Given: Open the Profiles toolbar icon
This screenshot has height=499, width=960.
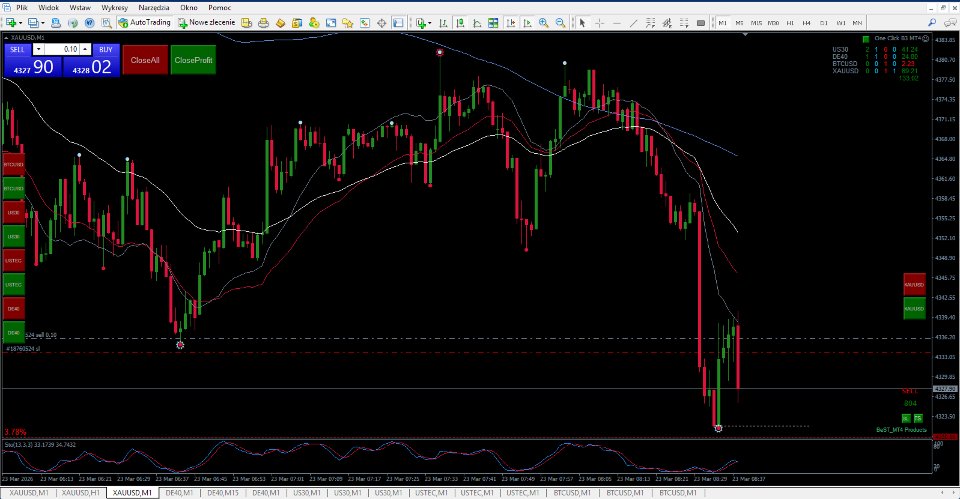Looking at the screenshot, I should point(32,23).
